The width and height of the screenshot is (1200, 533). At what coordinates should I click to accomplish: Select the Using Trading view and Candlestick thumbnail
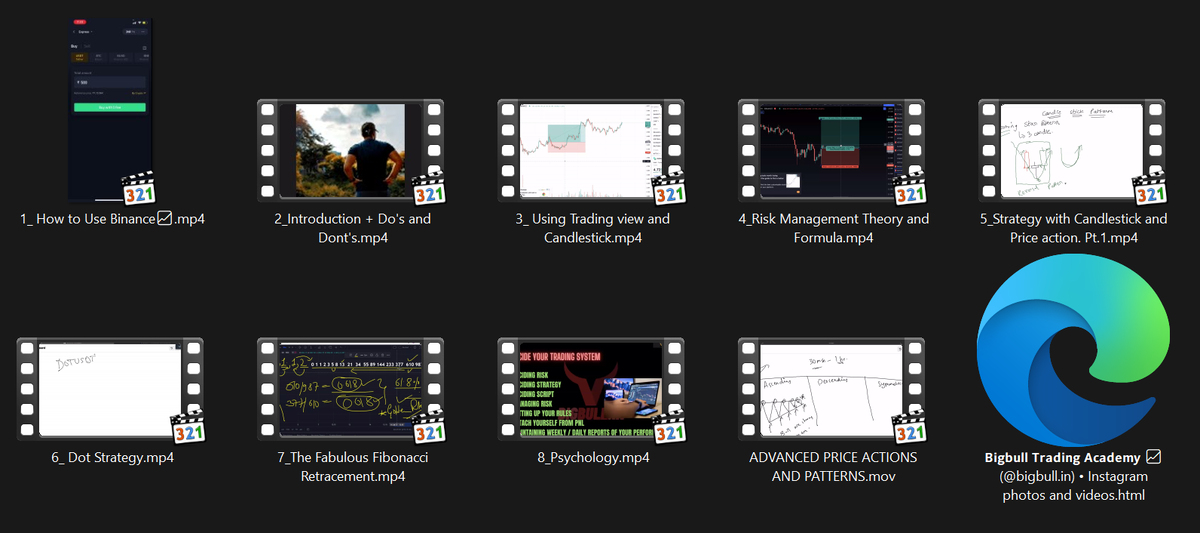pos(591,151)
